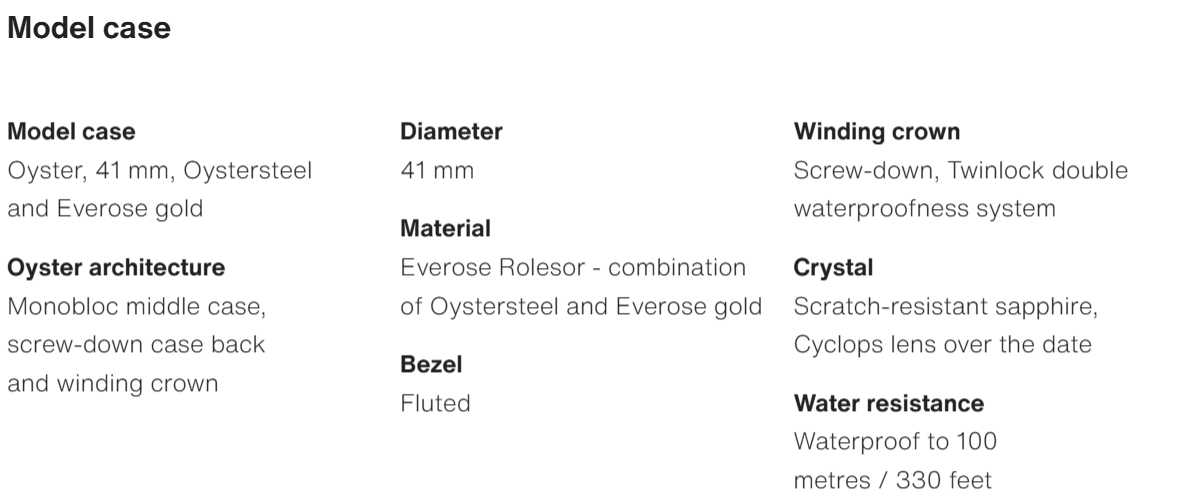Viewport: 1197px width, 497px height.
Task: Click the large 'Model case' section title
Action: pos(89,29)
